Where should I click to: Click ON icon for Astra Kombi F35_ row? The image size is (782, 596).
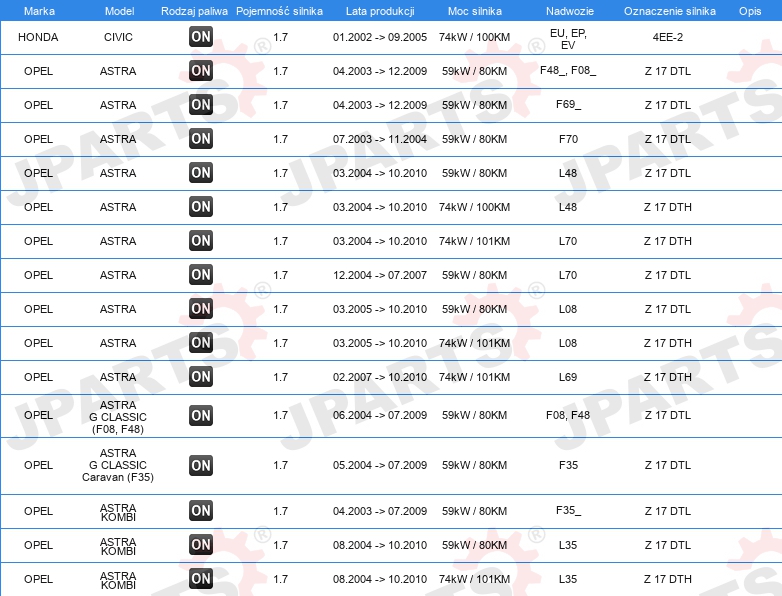tap(201, 510)
